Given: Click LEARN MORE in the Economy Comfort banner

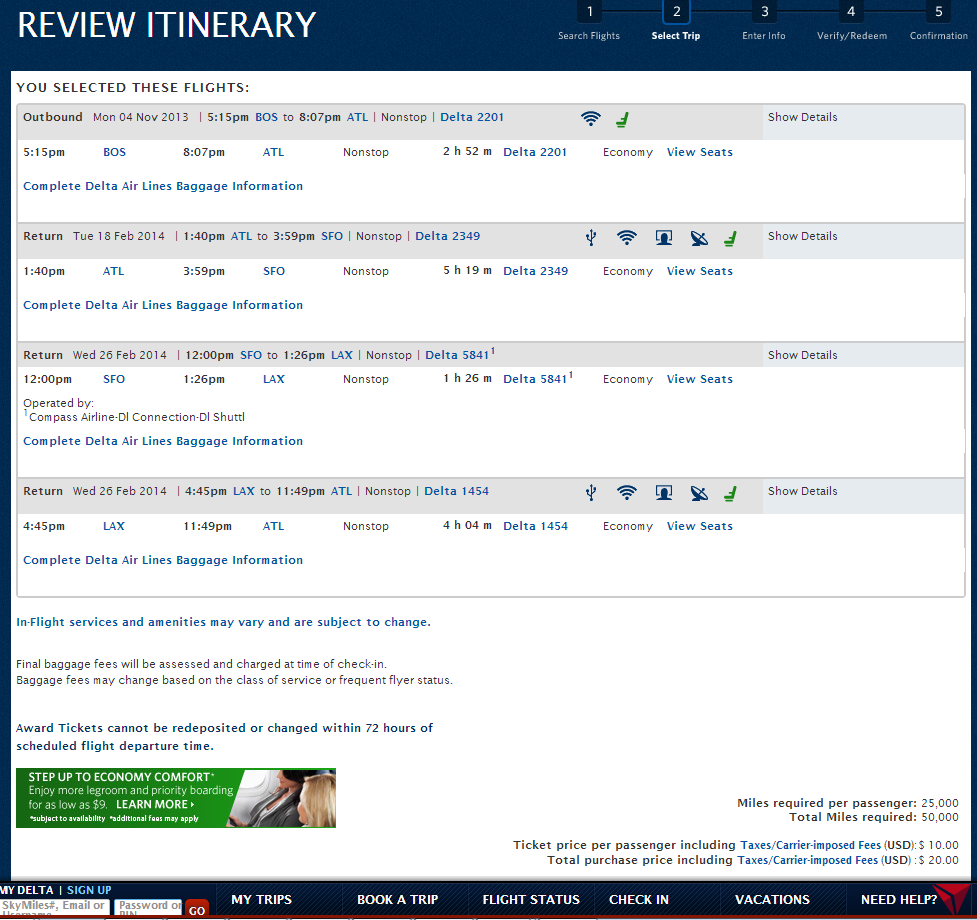Looking at the screenshot, I should coord(155,804).
